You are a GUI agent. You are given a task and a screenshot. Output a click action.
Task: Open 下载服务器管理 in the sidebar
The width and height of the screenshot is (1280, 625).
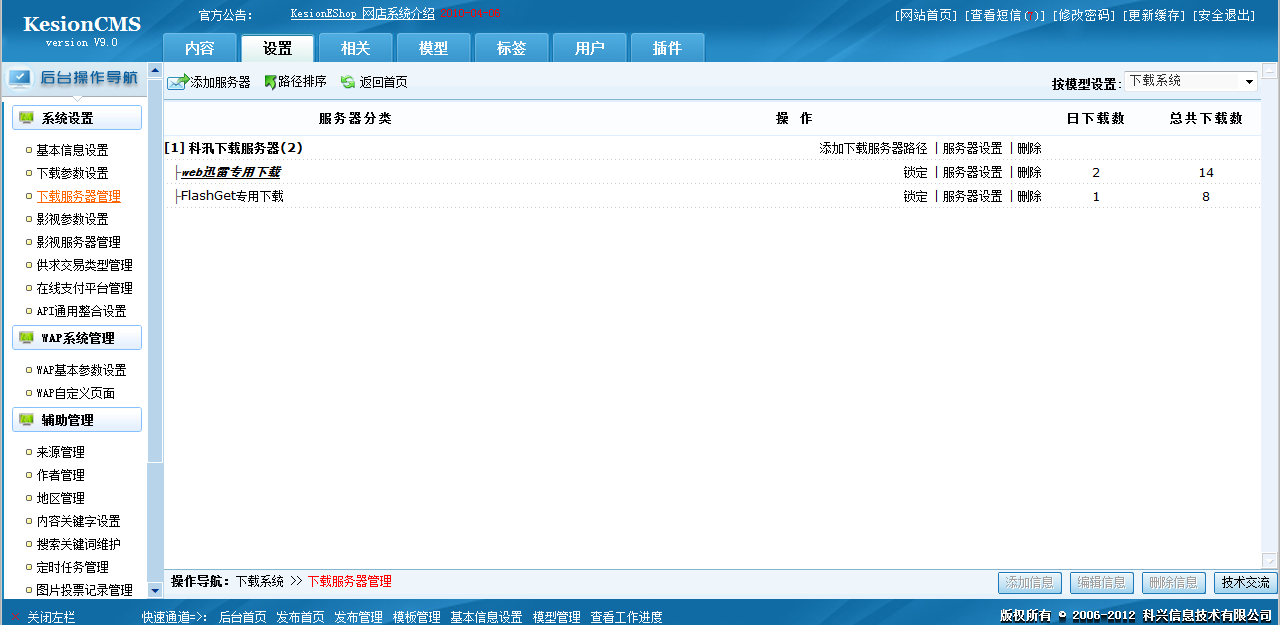coord(78,196)
